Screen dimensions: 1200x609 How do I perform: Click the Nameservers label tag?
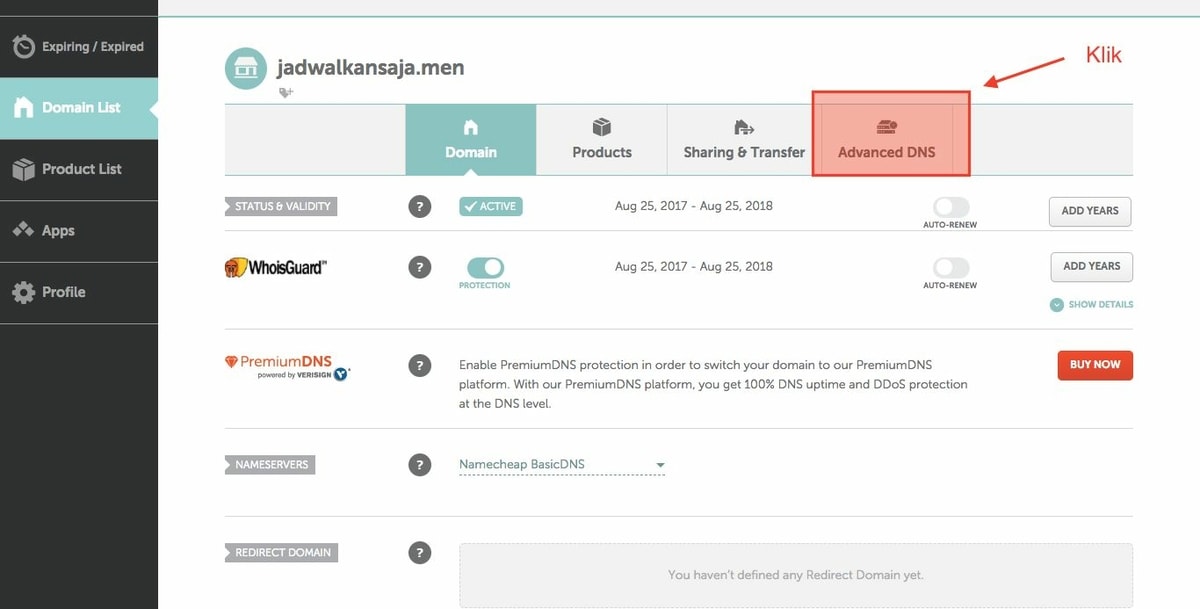coord(271,465)
